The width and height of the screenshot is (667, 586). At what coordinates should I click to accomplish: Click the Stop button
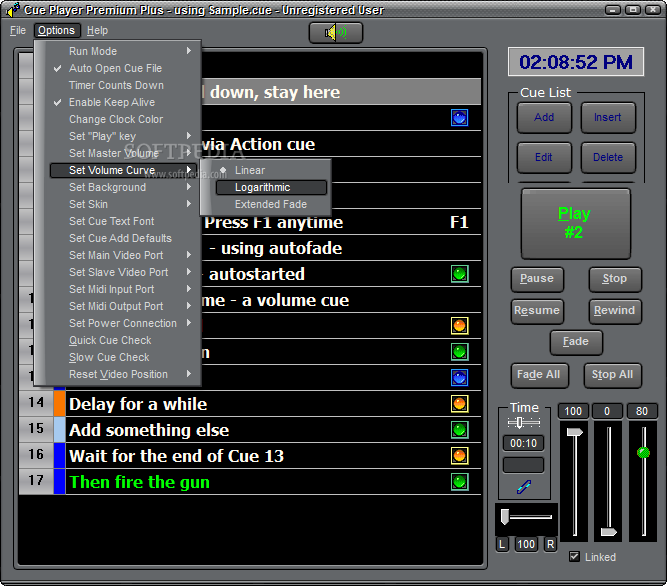pos(615,279)
